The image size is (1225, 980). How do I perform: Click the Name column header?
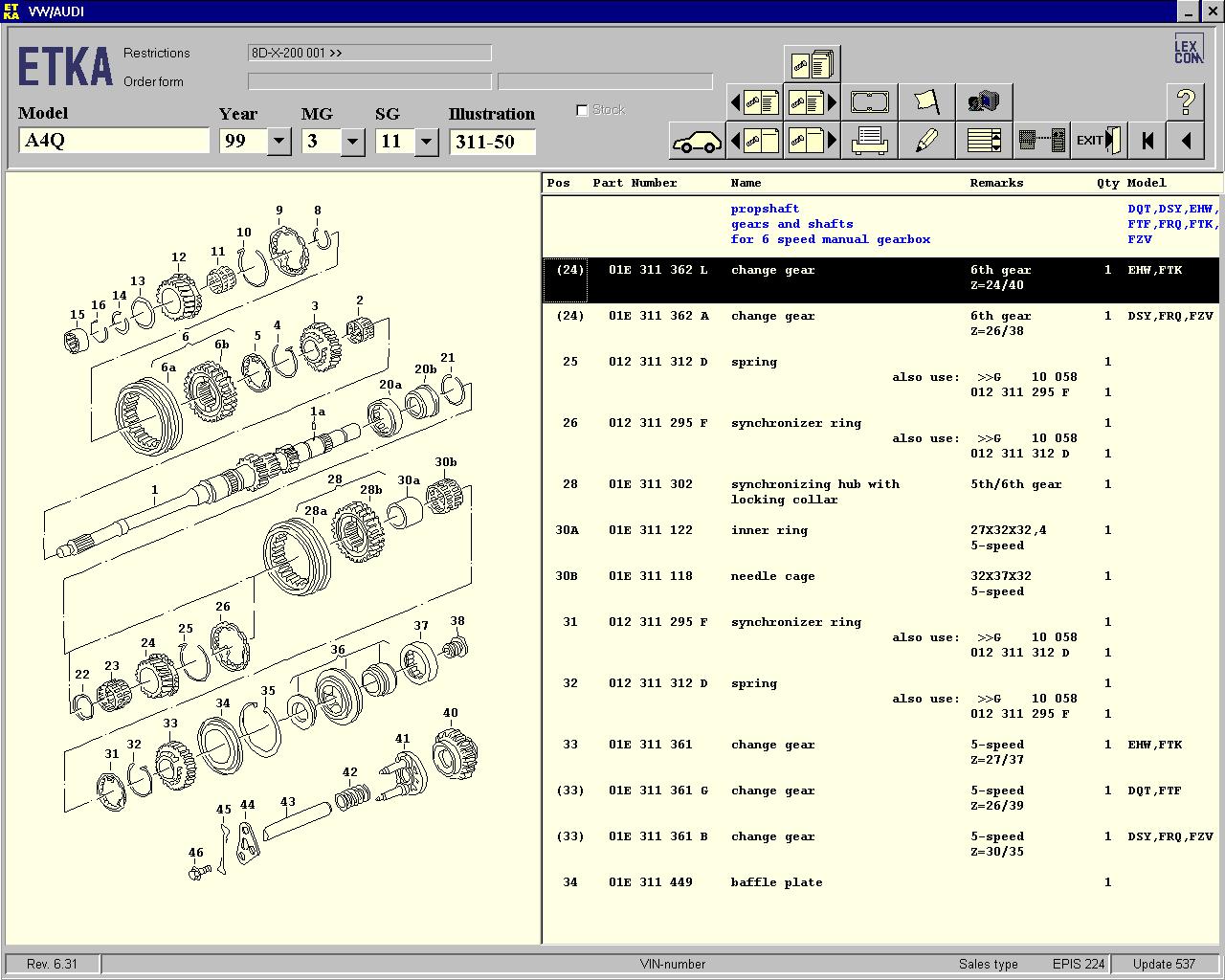pos(746,183)
